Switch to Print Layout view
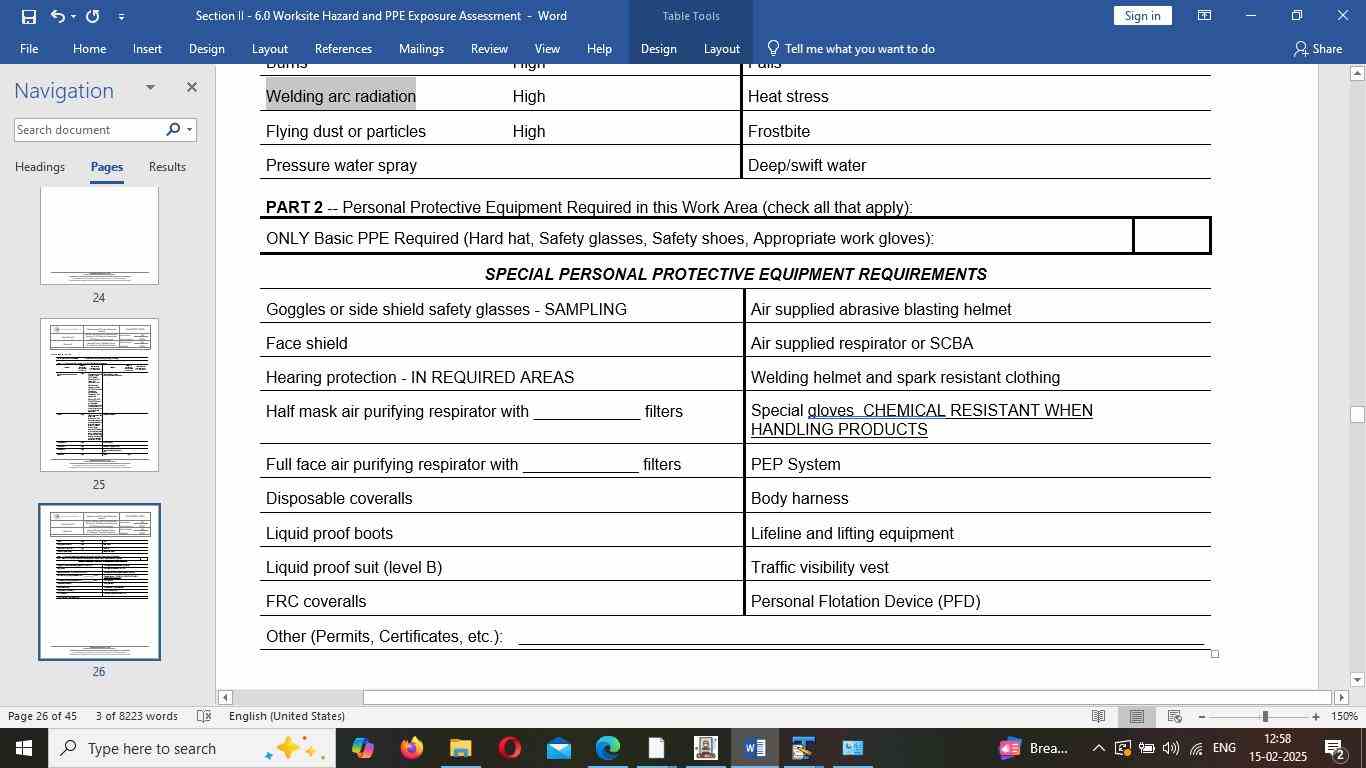Image resolution: width=1366 pixels, height=768 pixels. (x=1137, y=716)
